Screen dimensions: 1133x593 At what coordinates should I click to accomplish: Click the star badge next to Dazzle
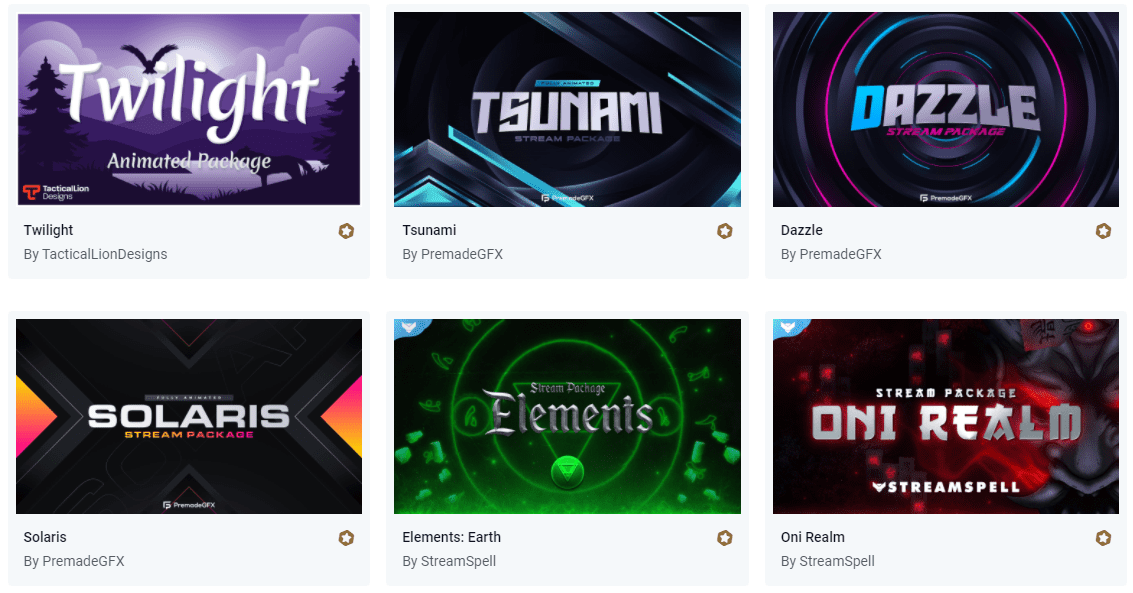[x=1103, y=231]
